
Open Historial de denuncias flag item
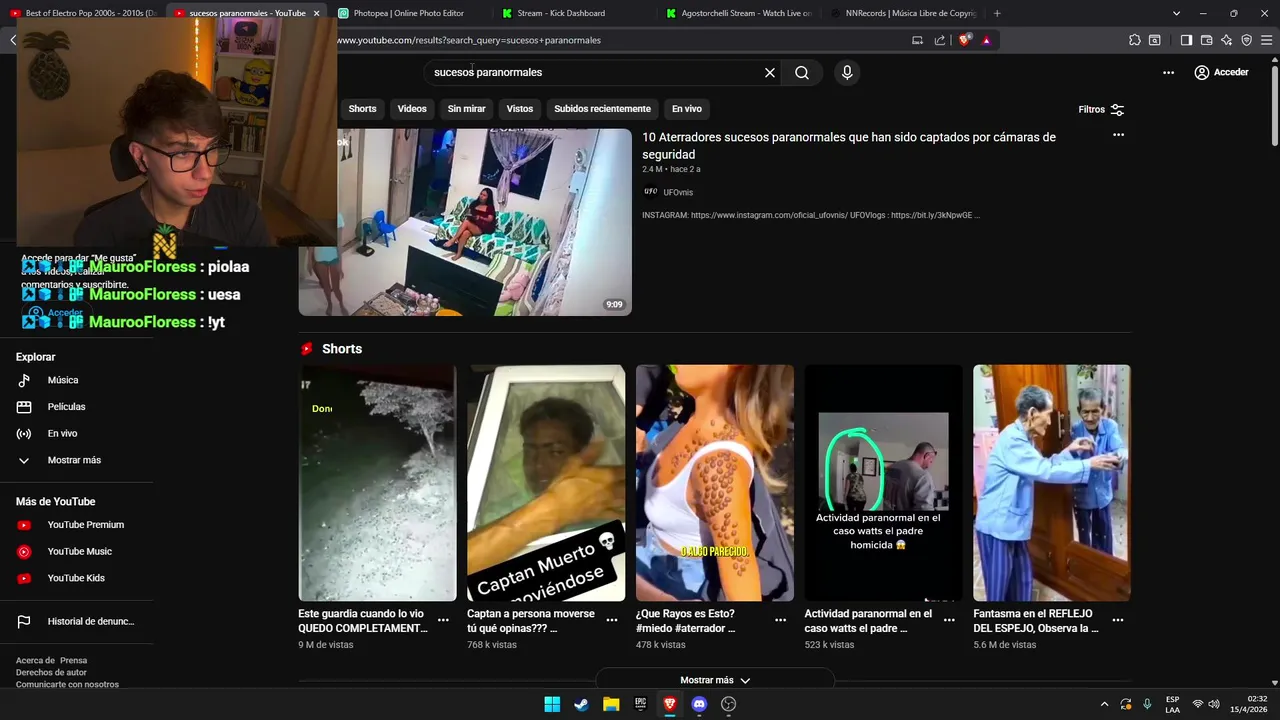pyautogui.click(x=76, y=621)
